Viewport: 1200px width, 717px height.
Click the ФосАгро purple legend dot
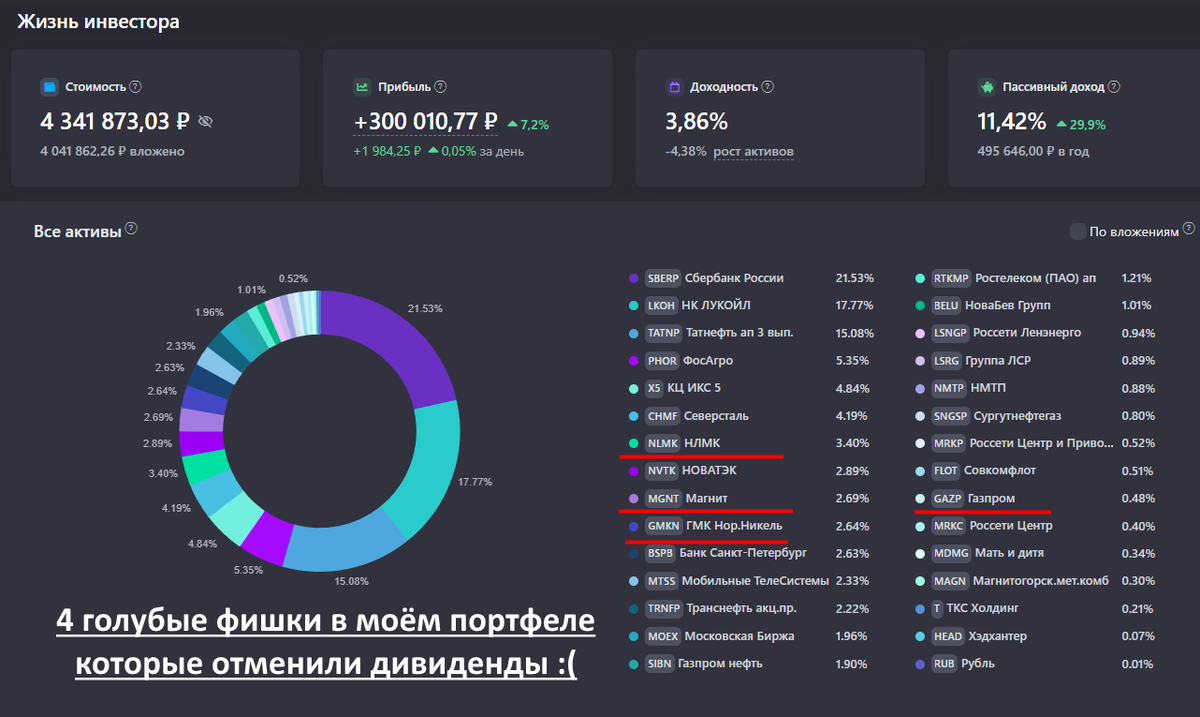pyautogui.click(x=634, y=360)
